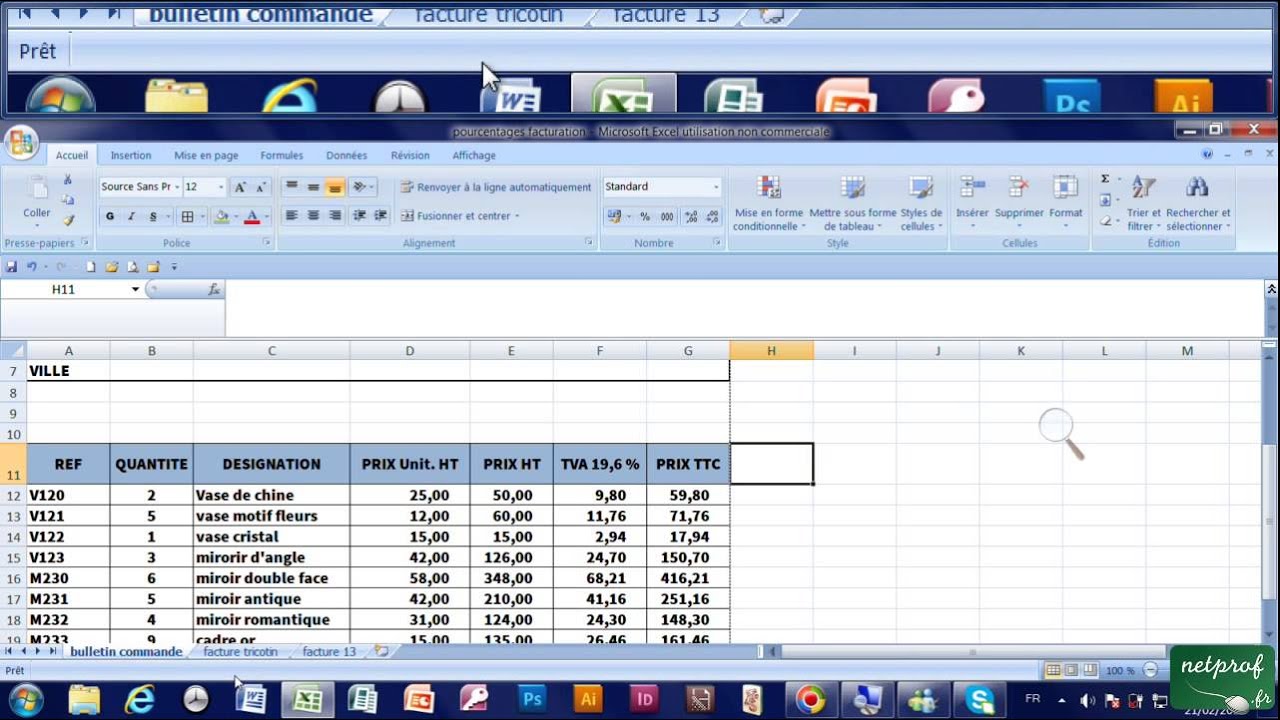
Task: Open the Illustrator icon in the taskbar
Action: pyautogui.click(x=588, y=699)
